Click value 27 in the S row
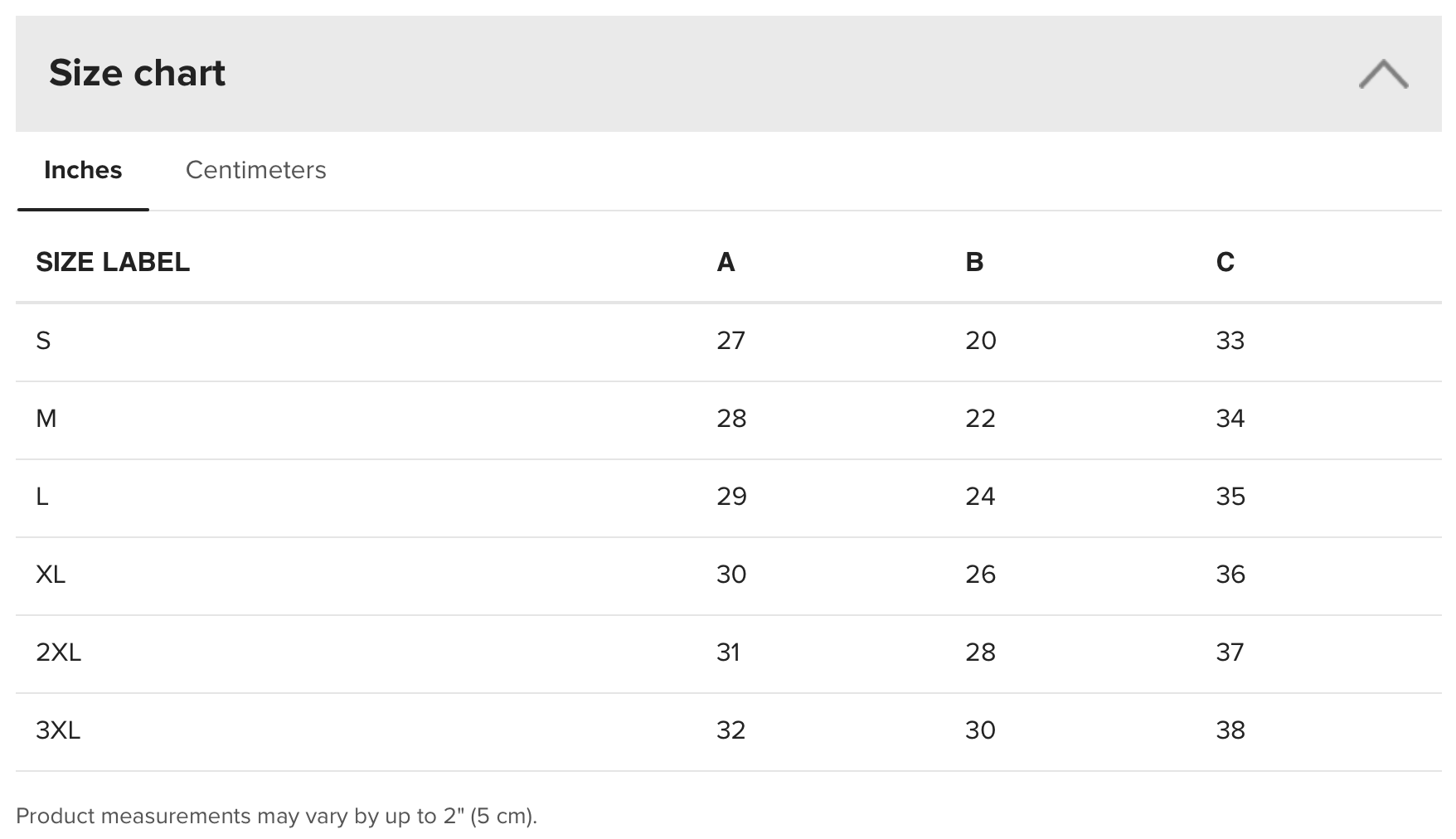 [x=730, y=341]
